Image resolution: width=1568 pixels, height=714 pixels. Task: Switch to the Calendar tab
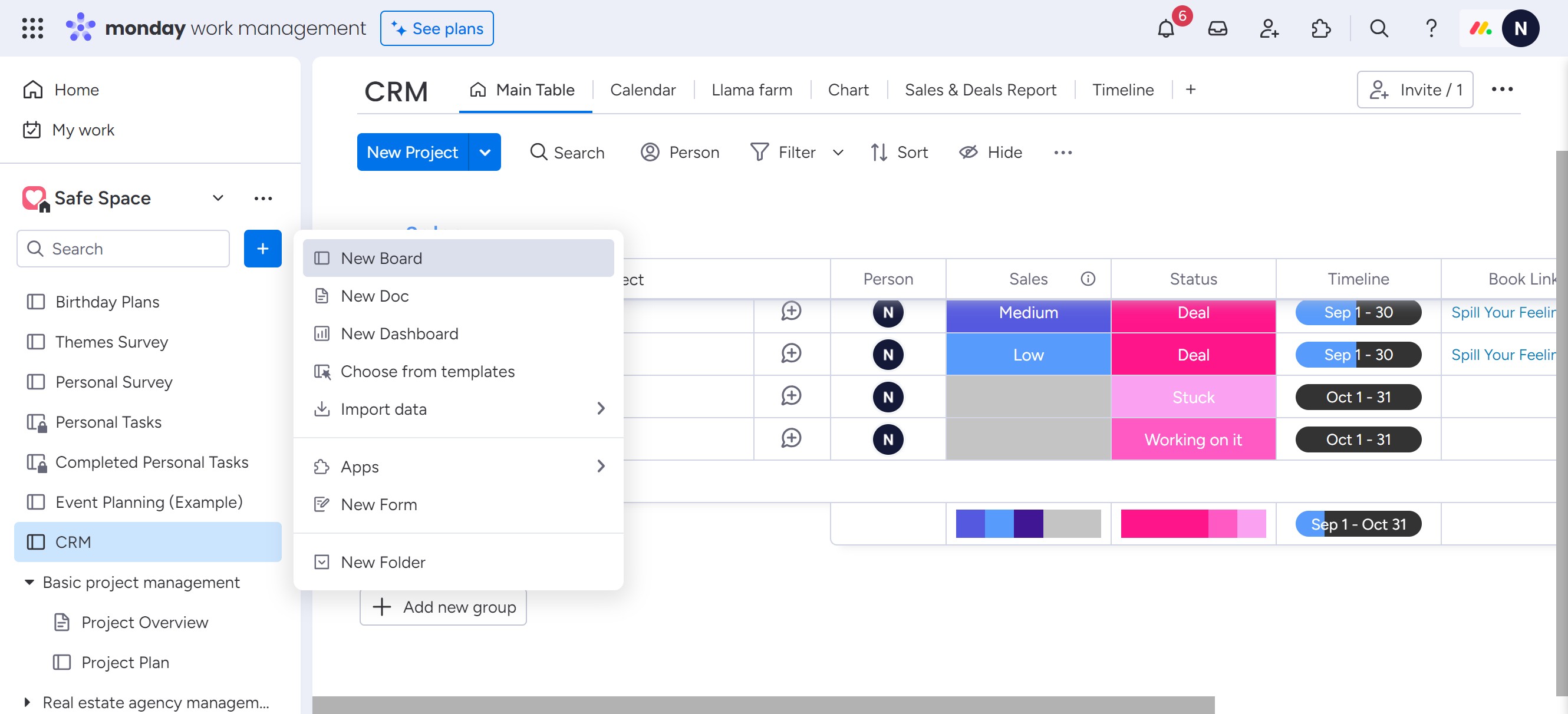642,90
